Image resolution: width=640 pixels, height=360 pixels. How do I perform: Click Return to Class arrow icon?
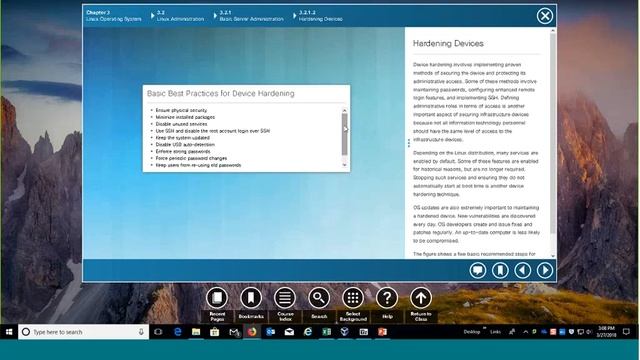click(421, 298)
